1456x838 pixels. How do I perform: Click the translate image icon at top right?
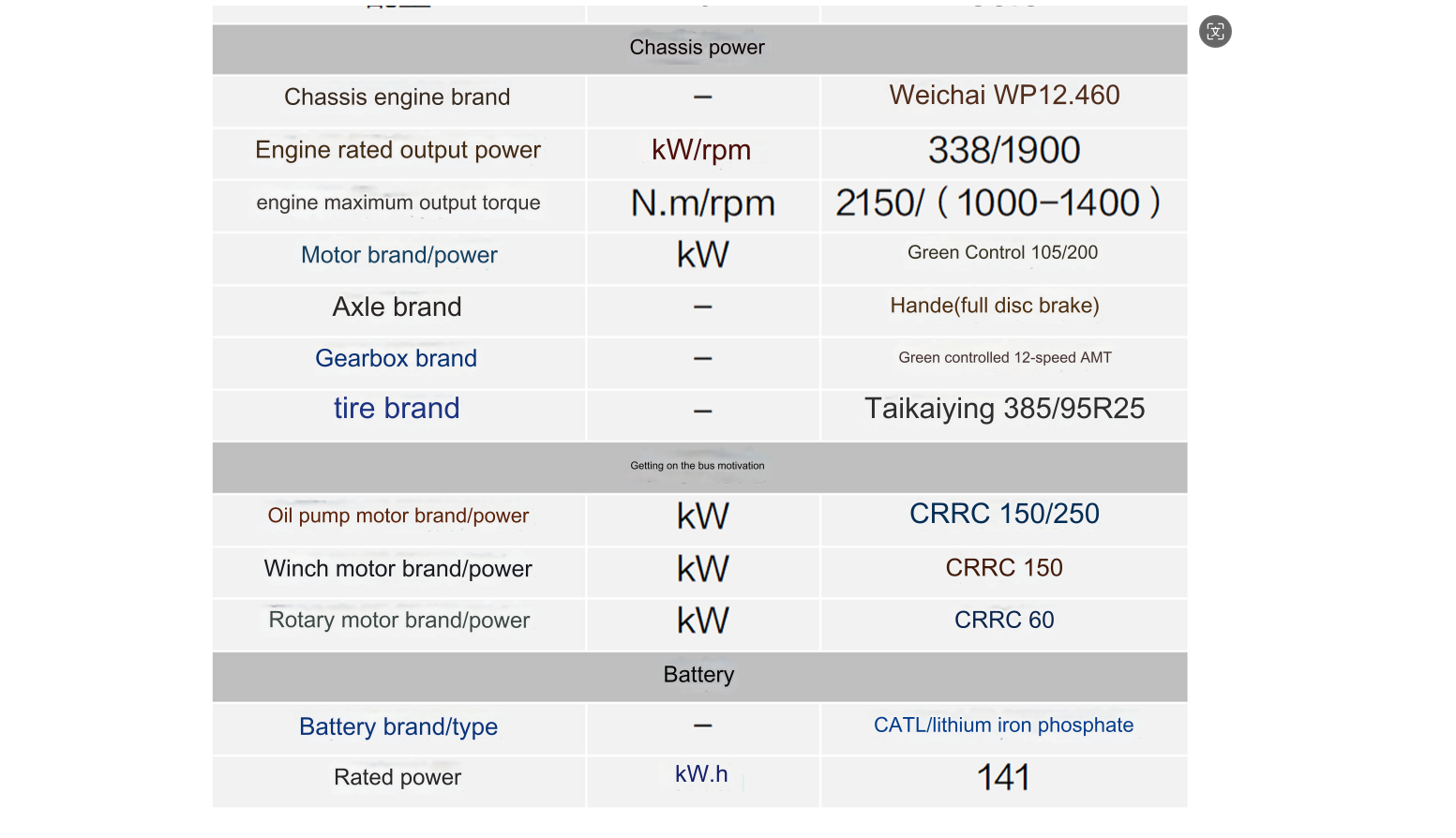click(1215, 32)
